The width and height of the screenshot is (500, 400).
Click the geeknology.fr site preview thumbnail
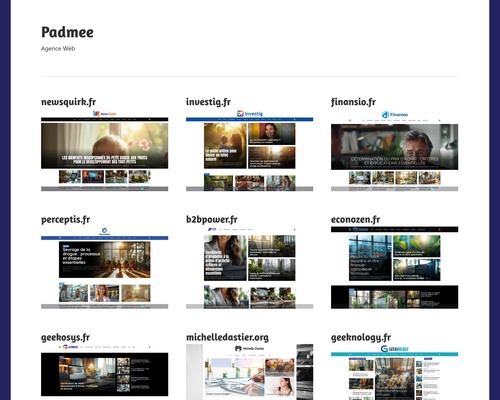pos(395,372)
